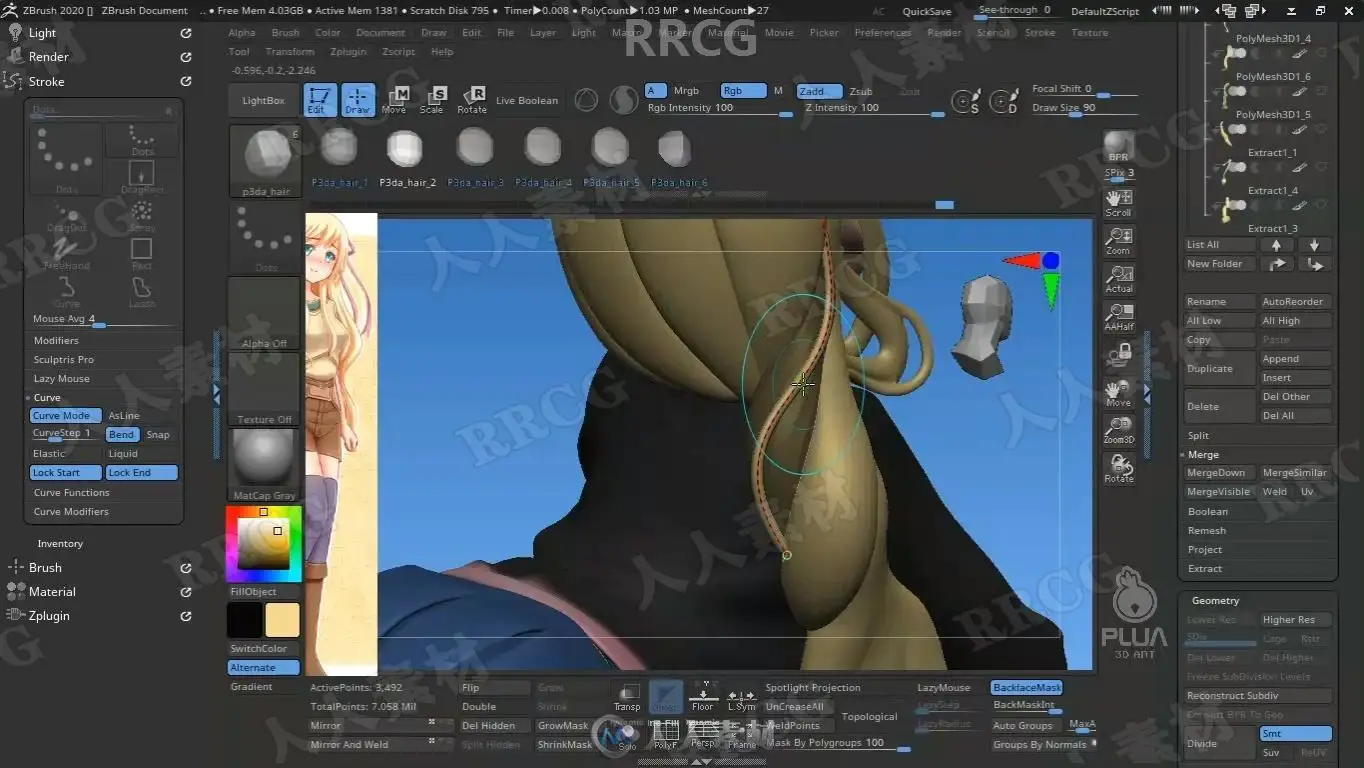Click the Transp transparency icon
This screenshot has height=768, width=1364.
point(627,697)
